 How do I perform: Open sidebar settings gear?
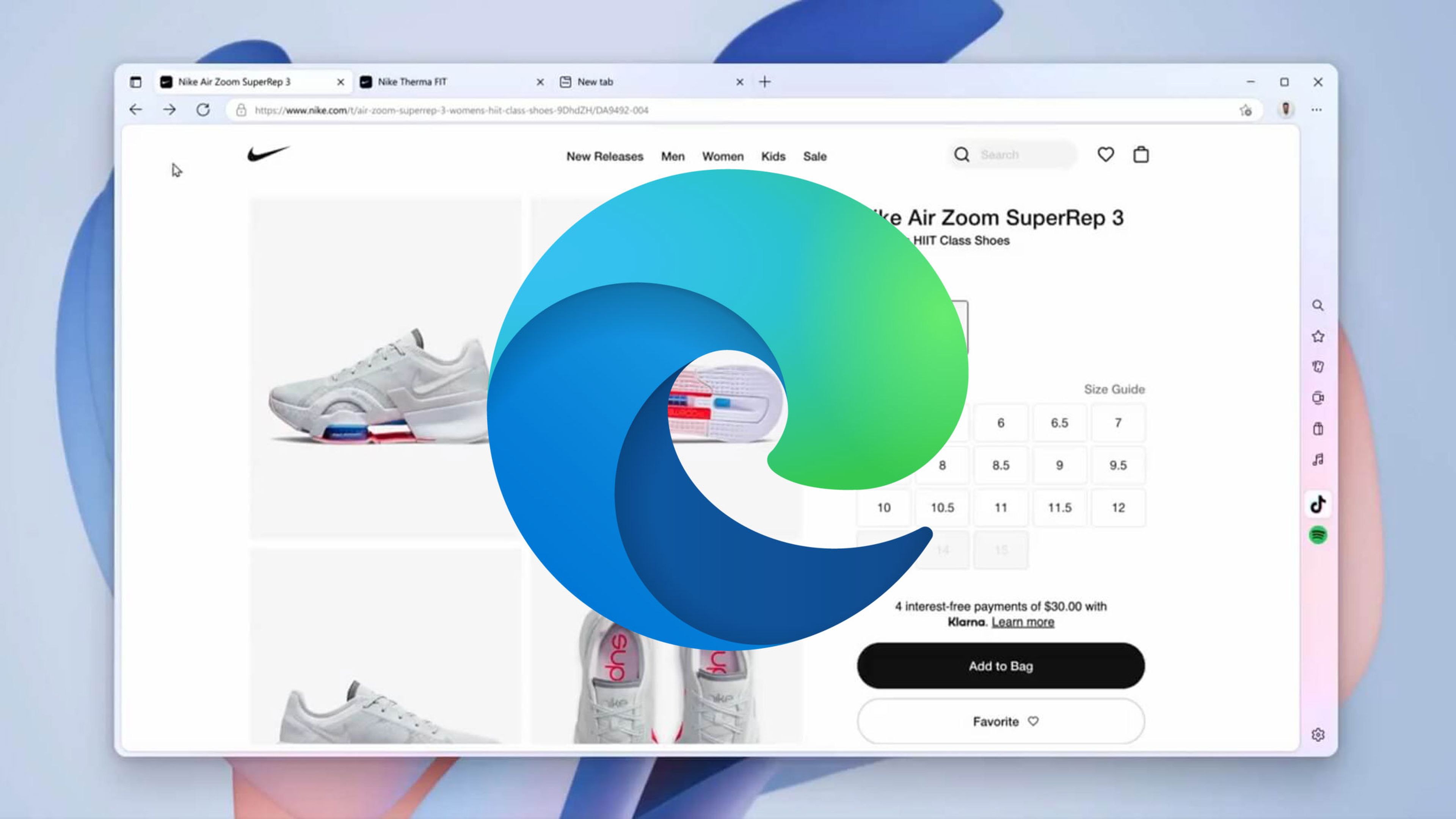click(1318, 734)
